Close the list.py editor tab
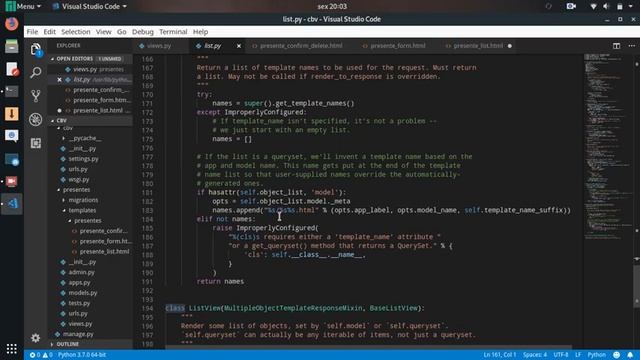Screen dimensions: 640x360 coord(239,46)
